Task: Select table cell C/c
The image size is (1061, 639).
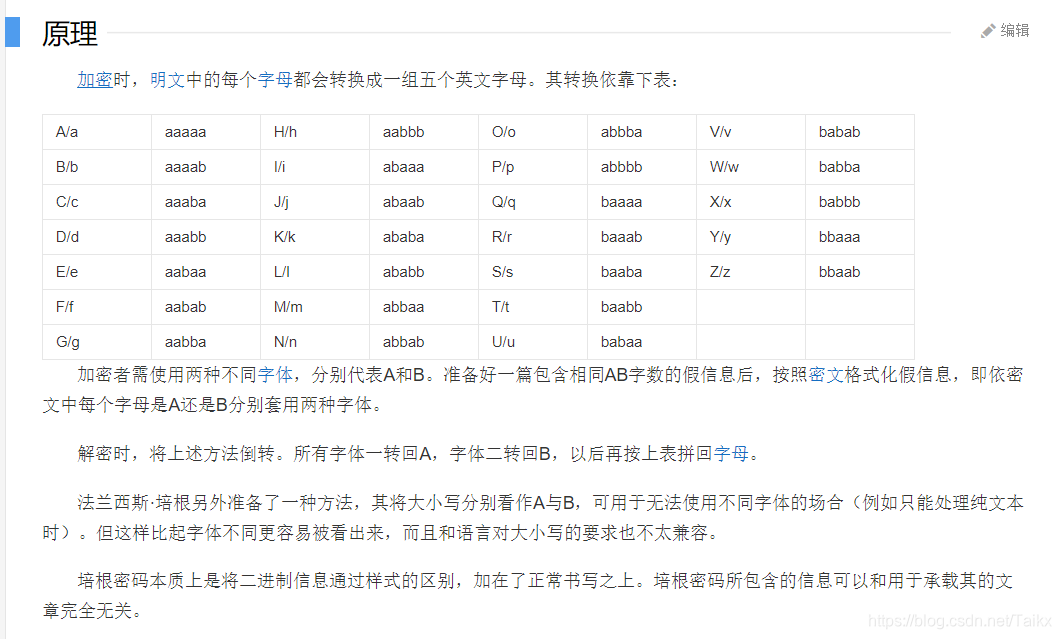Action: (x=97, y=202)
